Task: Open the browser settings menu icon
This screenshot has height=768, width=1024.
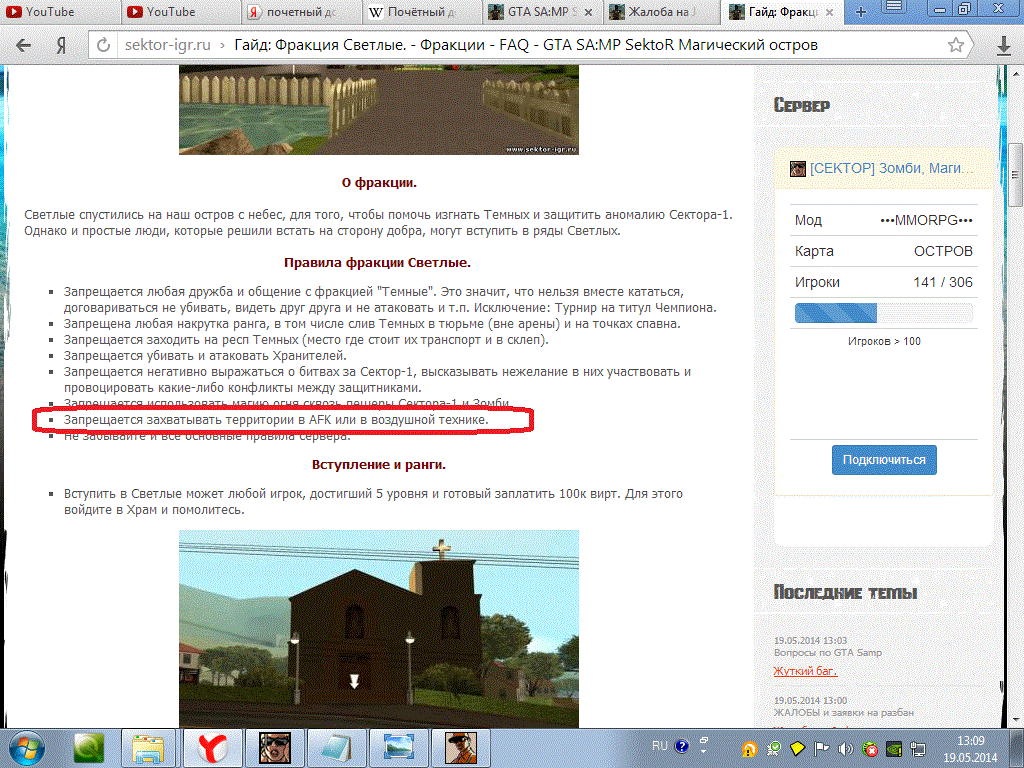Action: [894, 8]
